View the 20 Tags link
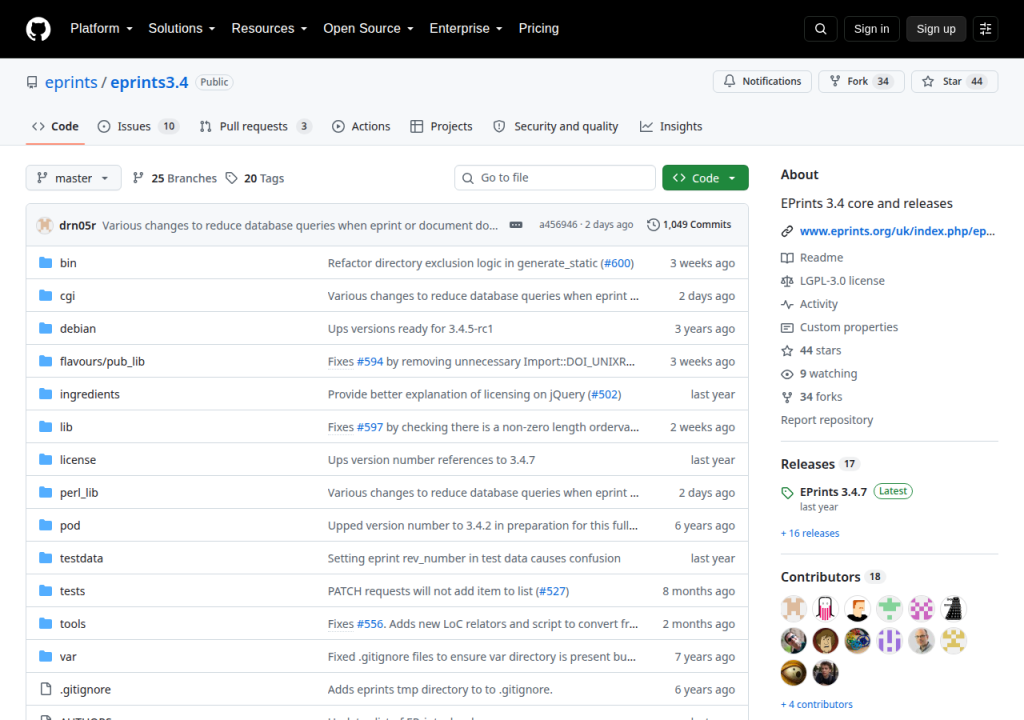This screenshot has height=720, width=1024. coord(255,178)
